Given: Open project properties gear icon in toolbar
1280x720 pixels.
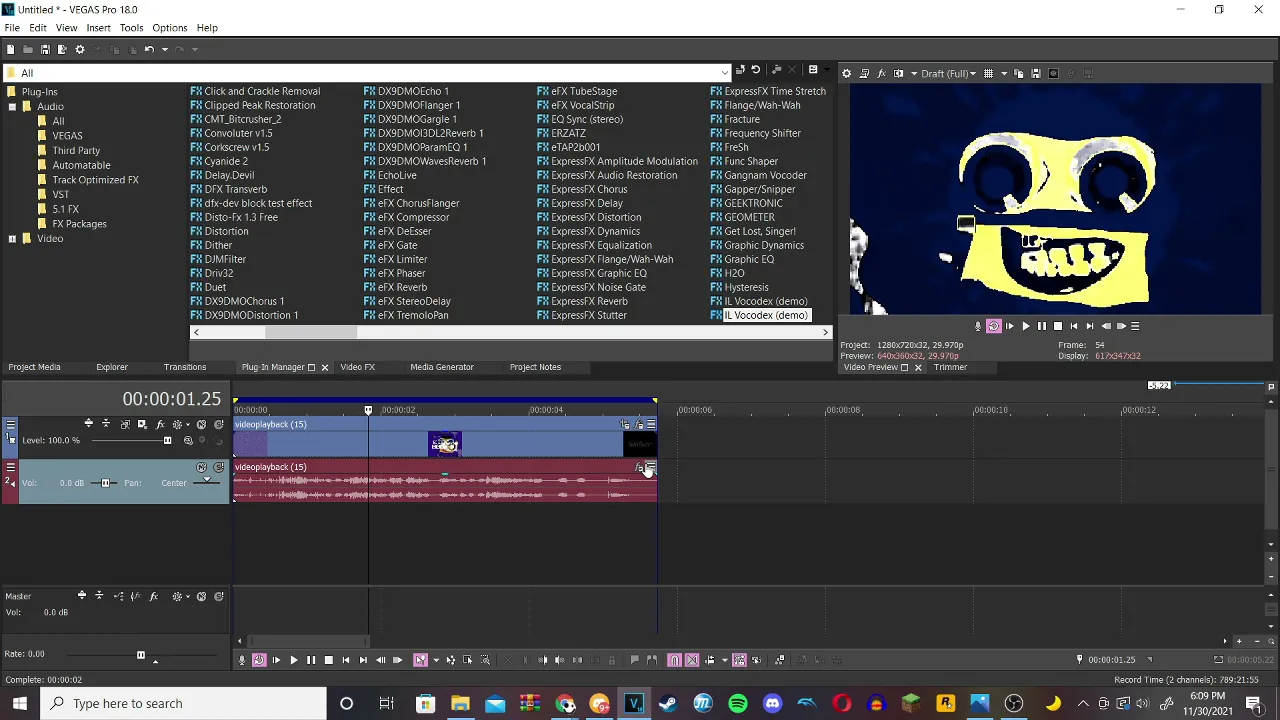Looking at the screenshot, I should [80, 49].
